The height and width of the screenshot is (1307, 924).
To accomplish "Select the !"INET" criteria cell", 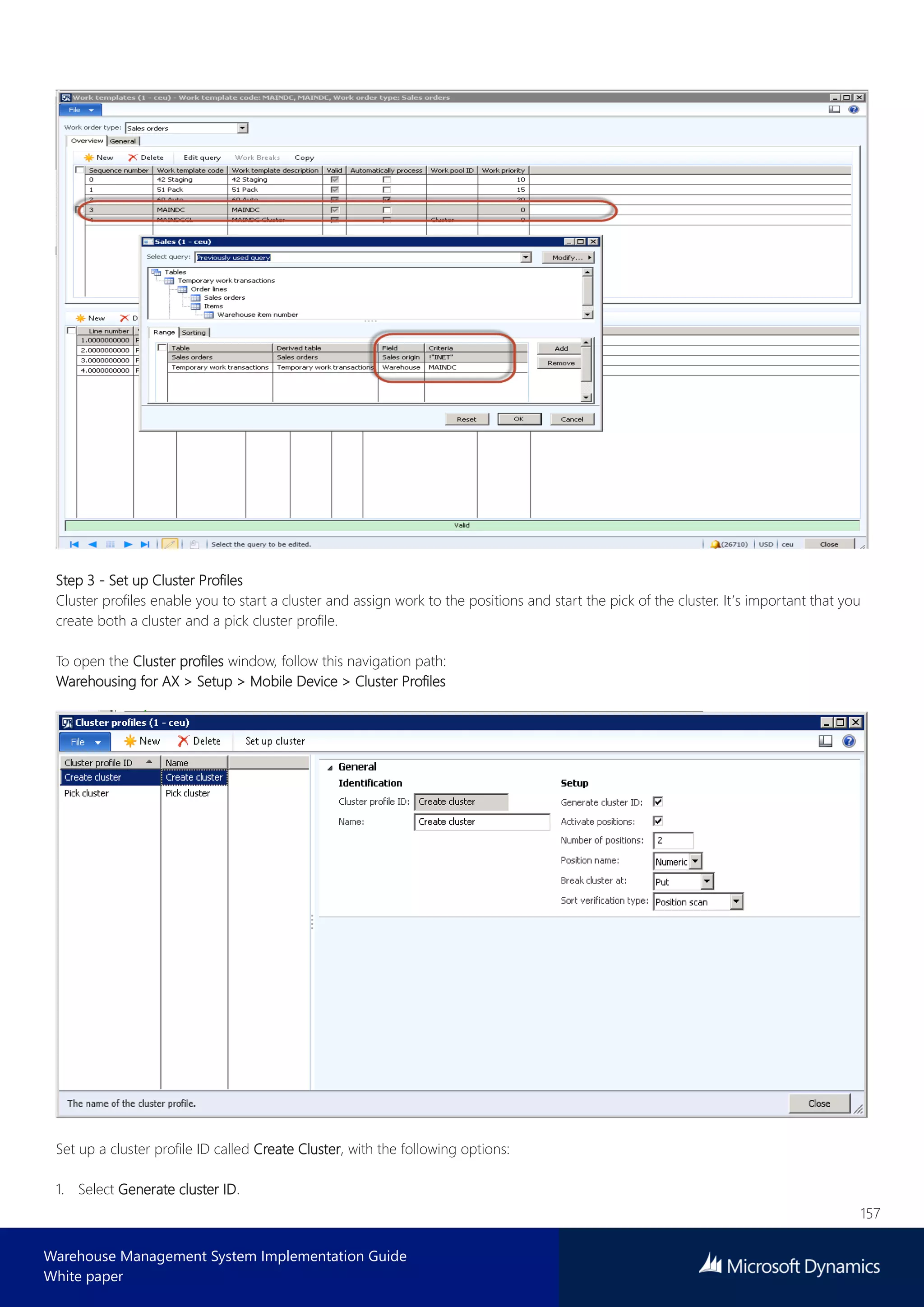I will pos(476,357).
